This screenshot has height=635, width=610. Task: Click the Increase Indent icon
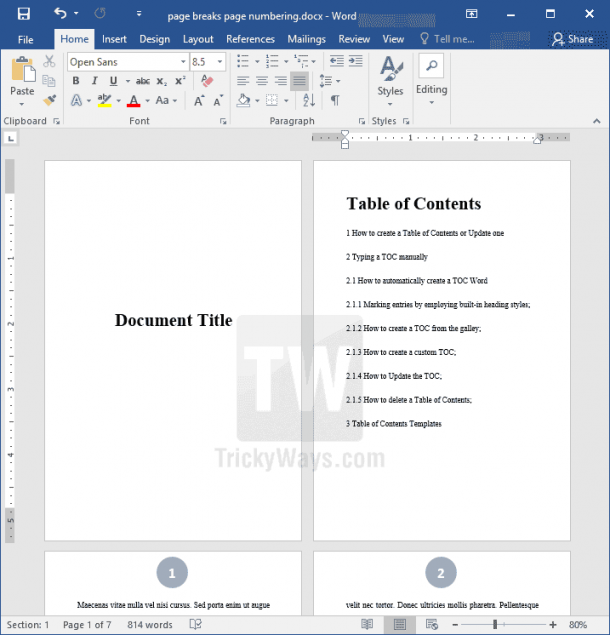[x=356, y=61]
